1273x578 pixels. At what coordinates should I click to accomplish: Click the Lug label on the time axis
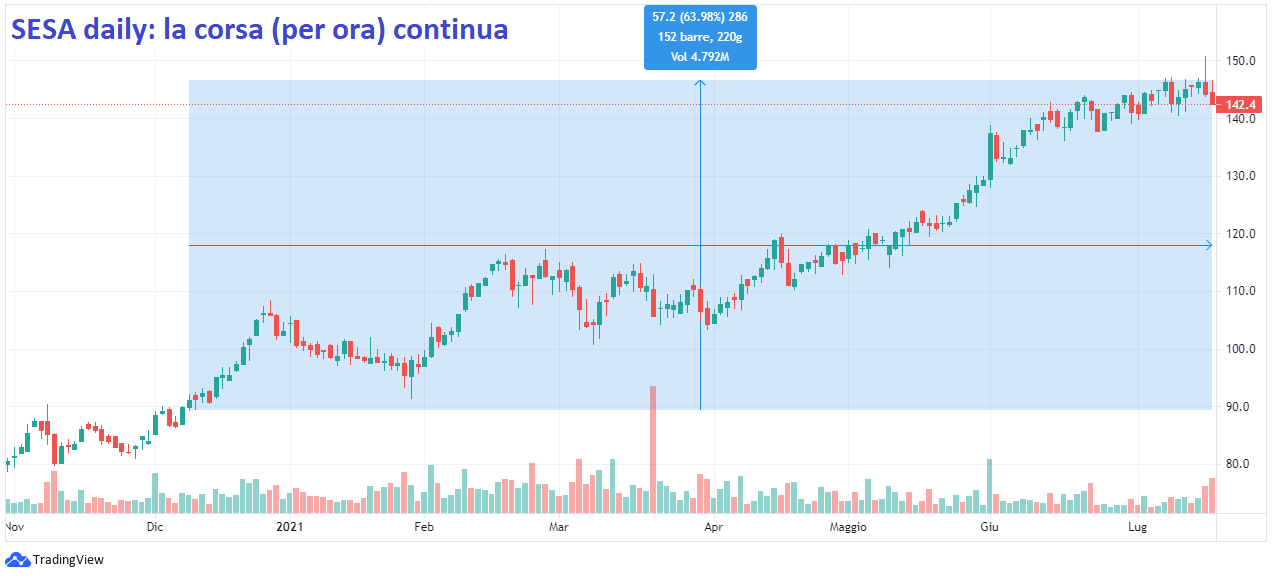pos(1137,526)
